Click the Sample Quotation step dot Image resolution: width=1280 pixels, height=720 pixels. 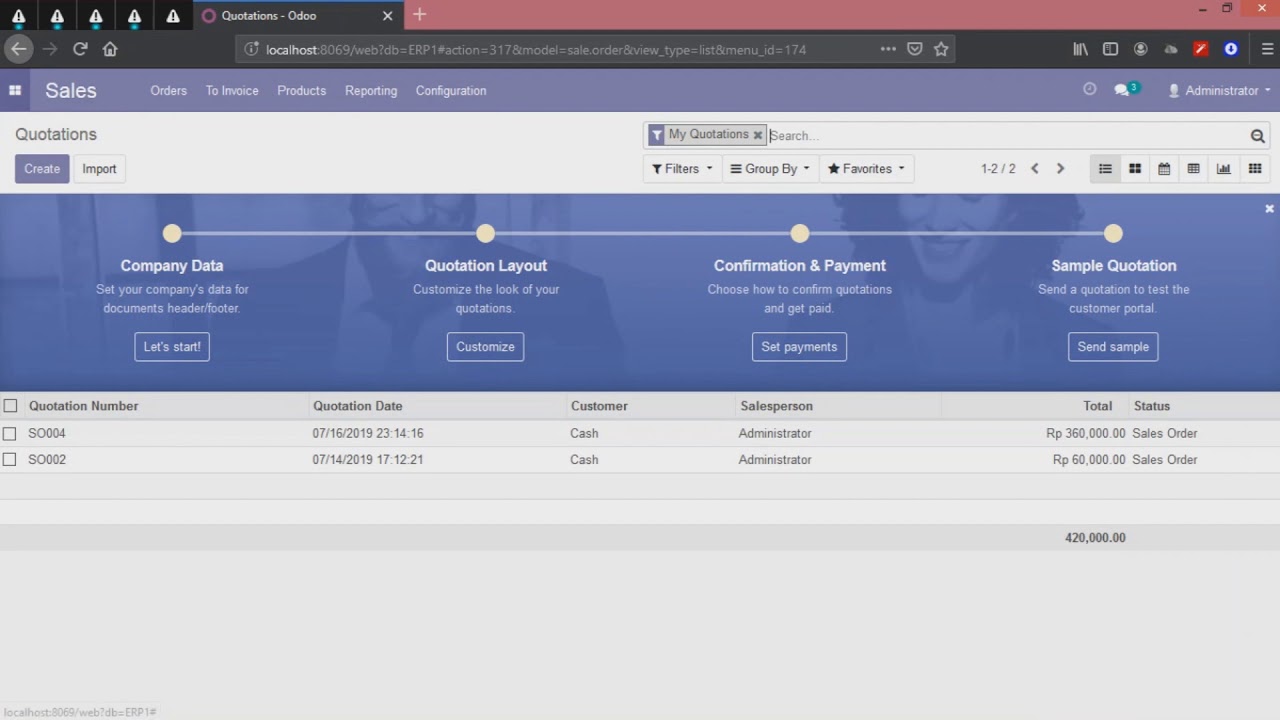pos(1113,233)
